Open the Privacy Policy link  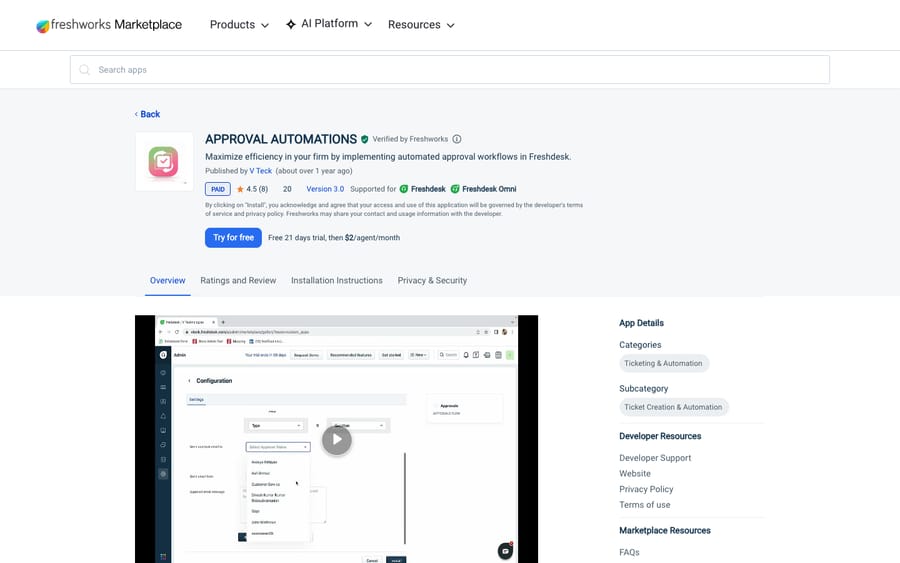646,489
